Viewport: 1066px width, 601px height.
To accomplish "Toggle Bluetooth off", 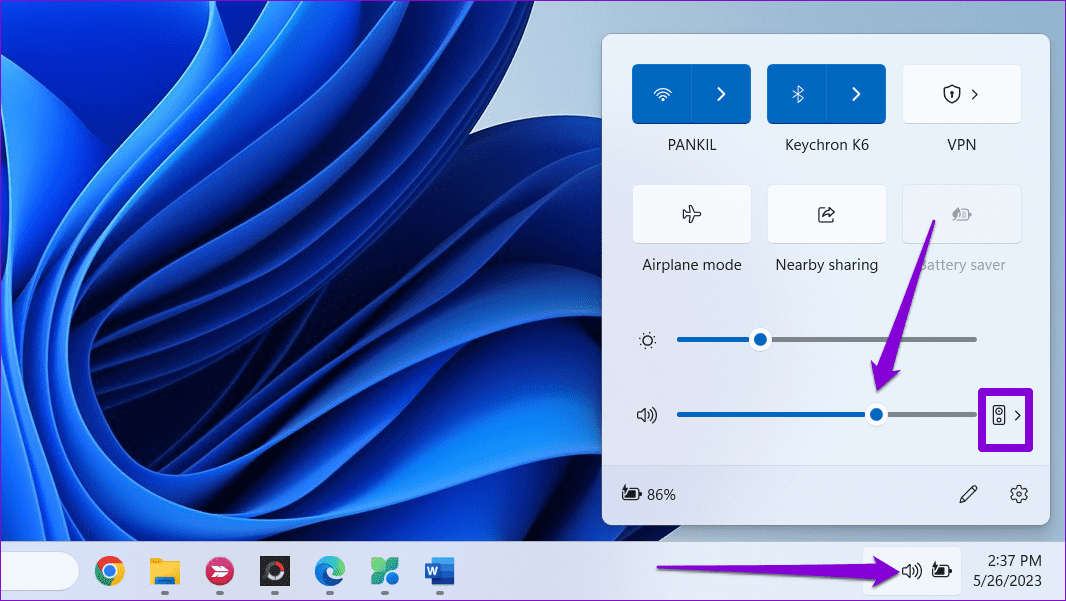I will pyautogui.click(x=797, y=94).
